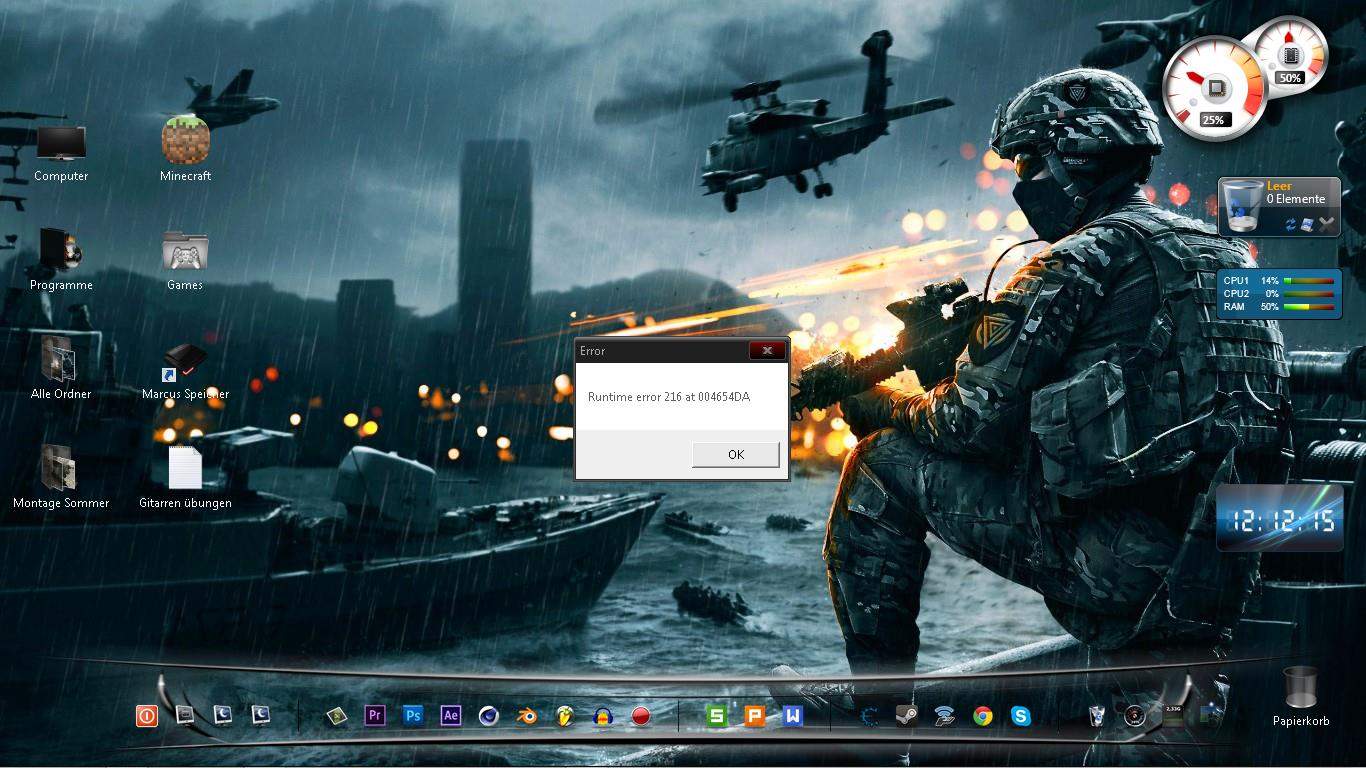The width and height of the screenshot is (1366, 768).
Task: Open the Computer desktop icon
Action: coord(61,153)
